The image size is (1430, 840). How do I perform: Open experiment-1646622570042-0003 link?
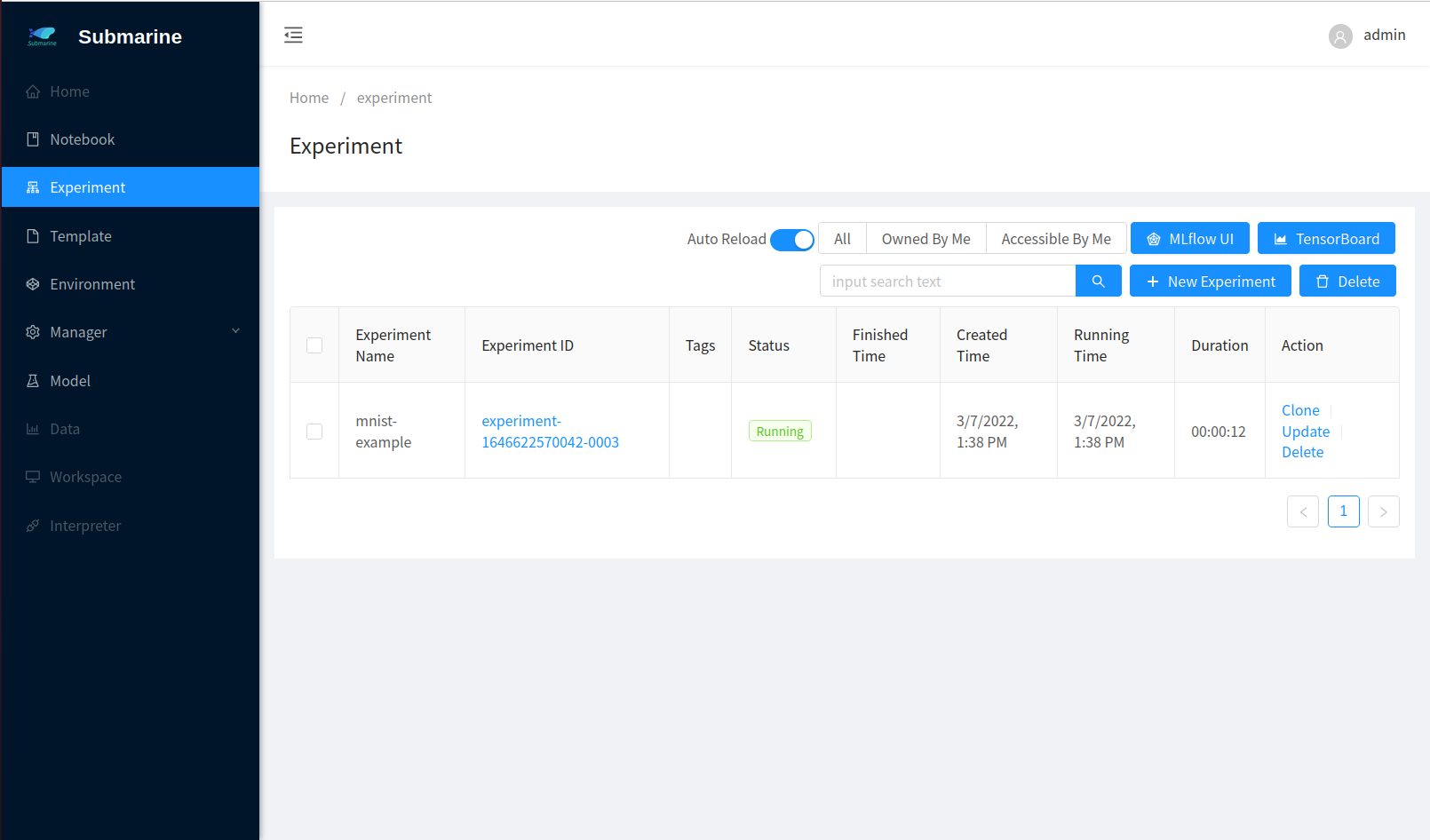click(x=549, y=432)
